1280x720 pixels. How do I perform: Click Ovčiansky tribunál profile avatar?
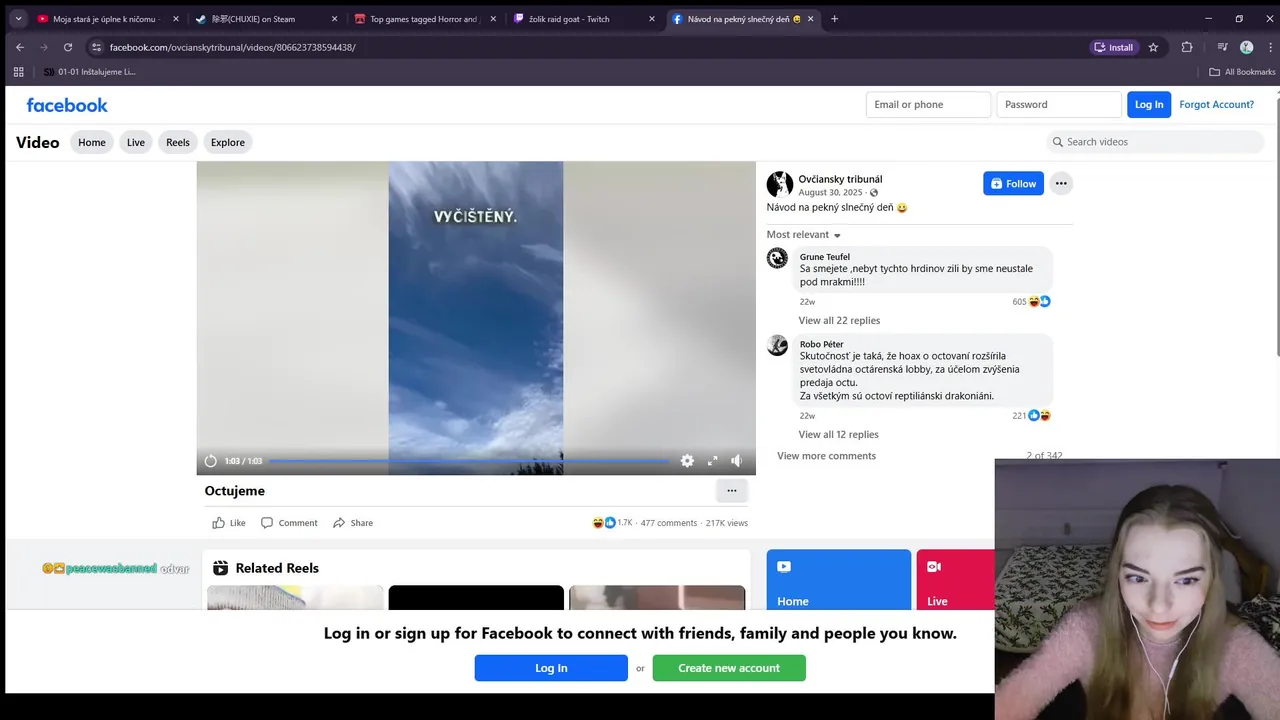[779, 184]
